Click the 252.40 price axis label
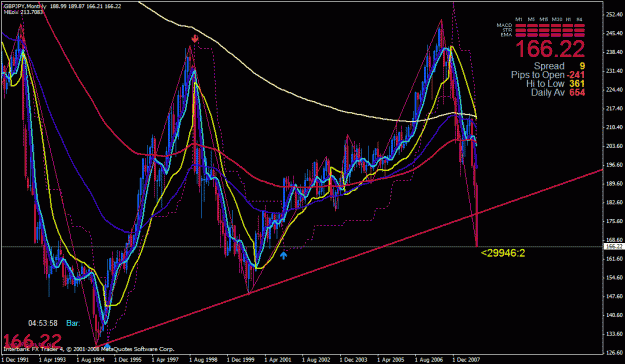The width and height of the screenshot is (625, 364). coord(614,15)
